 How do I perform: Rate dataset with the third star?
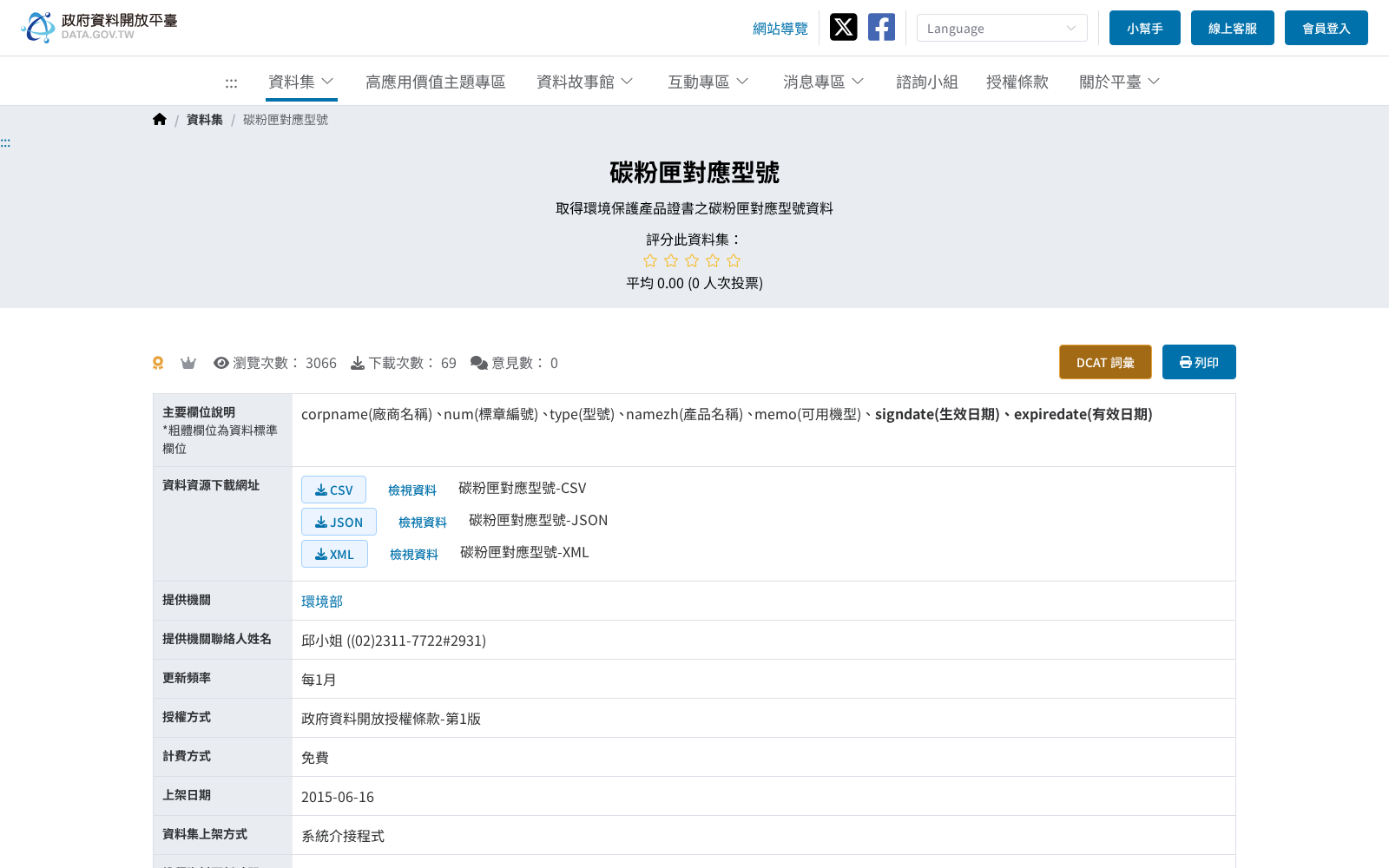point(692,260)
